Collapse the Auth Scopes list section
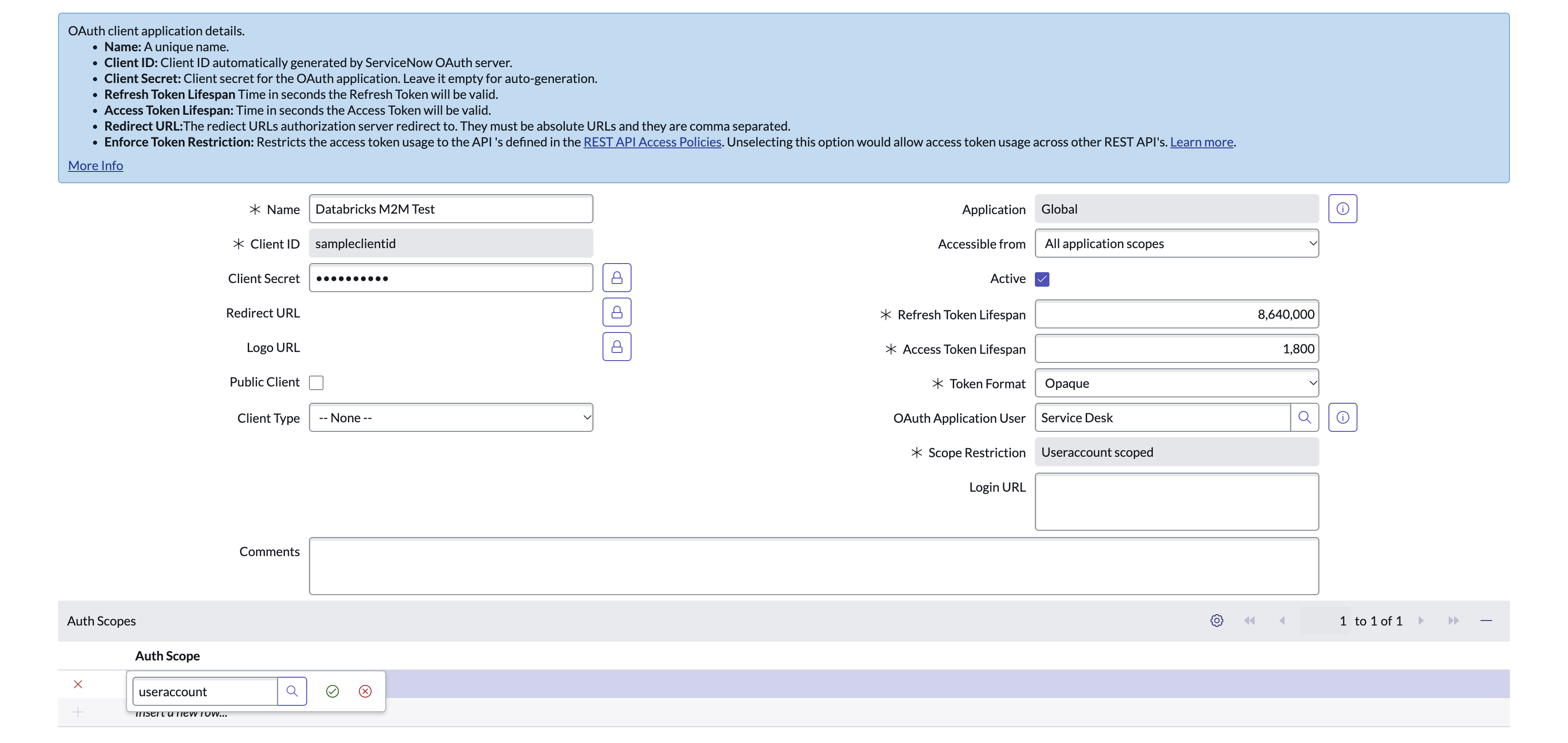This screenshot has width=1568, height=743. [x=1486, y=621]
